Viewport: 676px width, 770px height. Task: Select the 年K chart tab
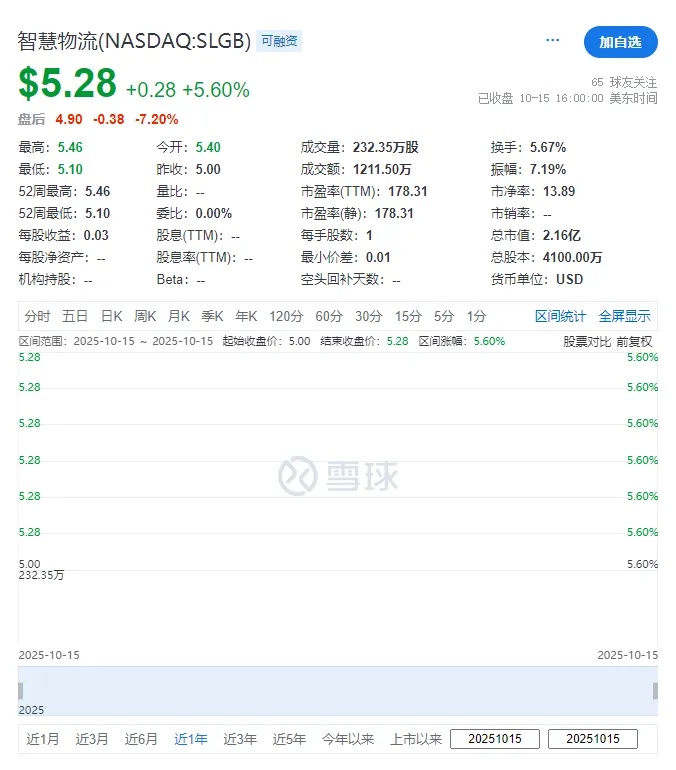point(246,316)
